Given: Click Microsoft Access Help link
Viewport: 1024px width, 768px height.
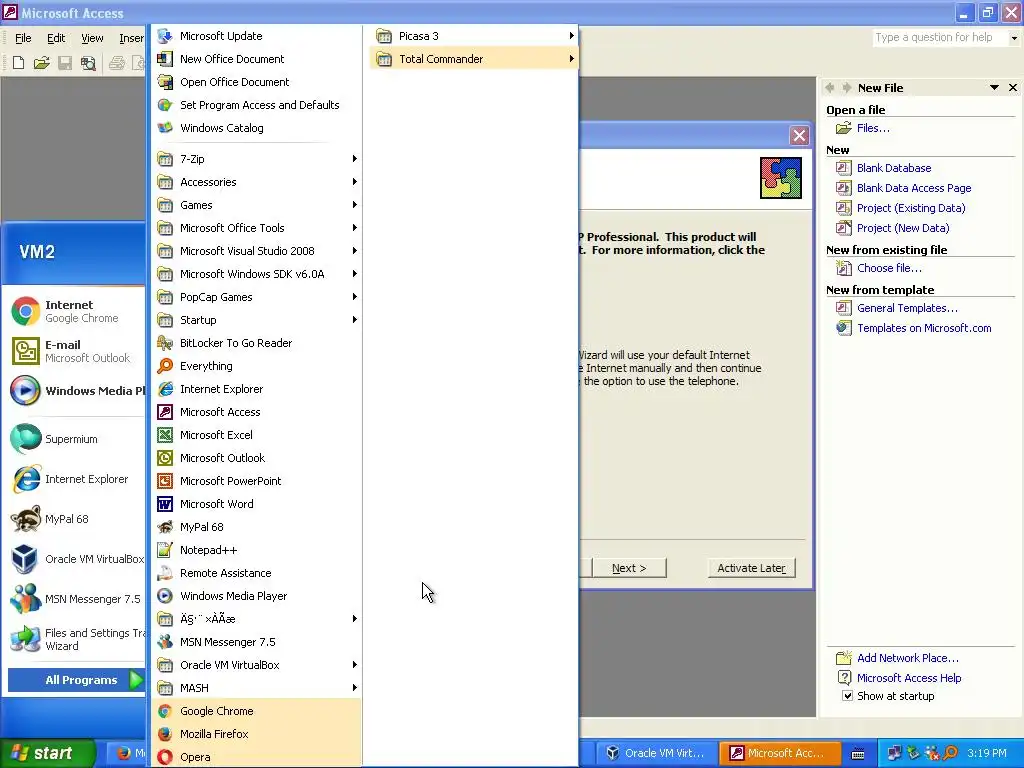Looking at the screenshot, I should [x=909, y=678].
